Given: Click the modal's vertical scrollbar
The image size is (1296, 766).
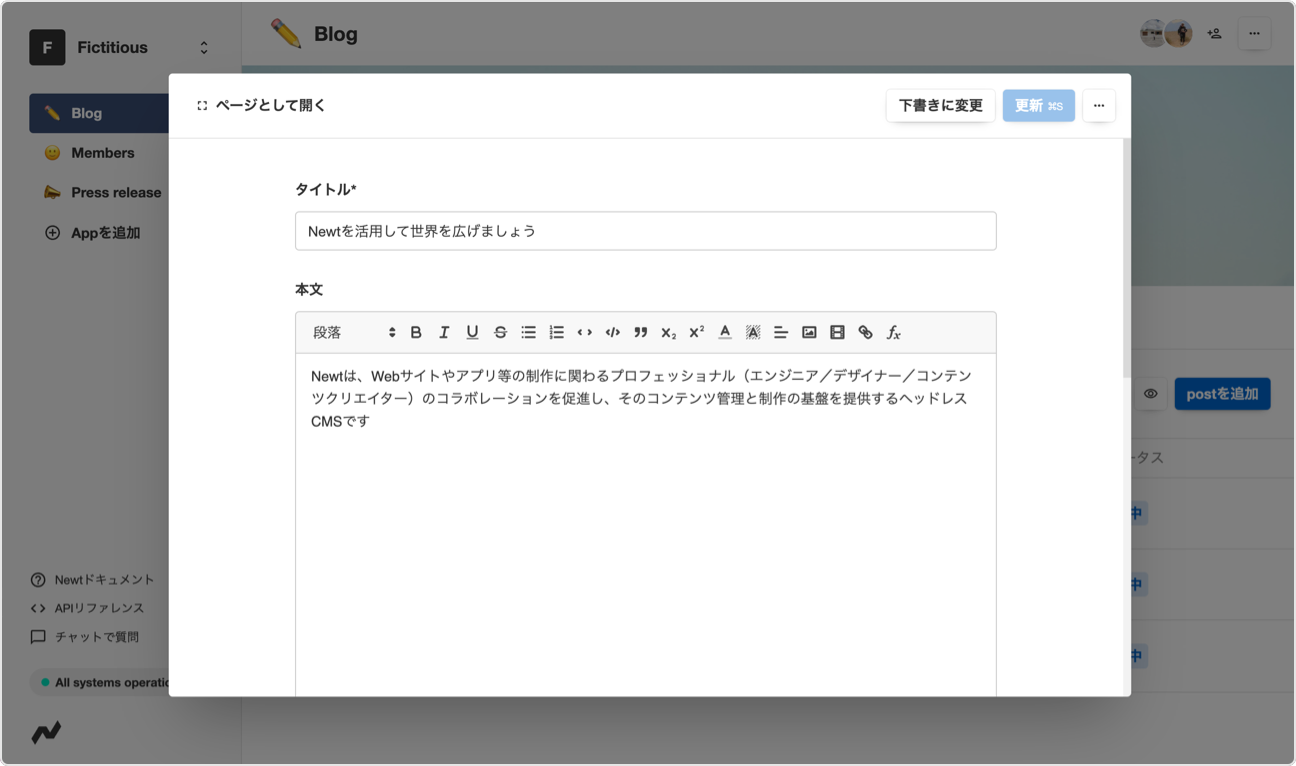Looking at the screenshot, I should [x=1127, y=258].
